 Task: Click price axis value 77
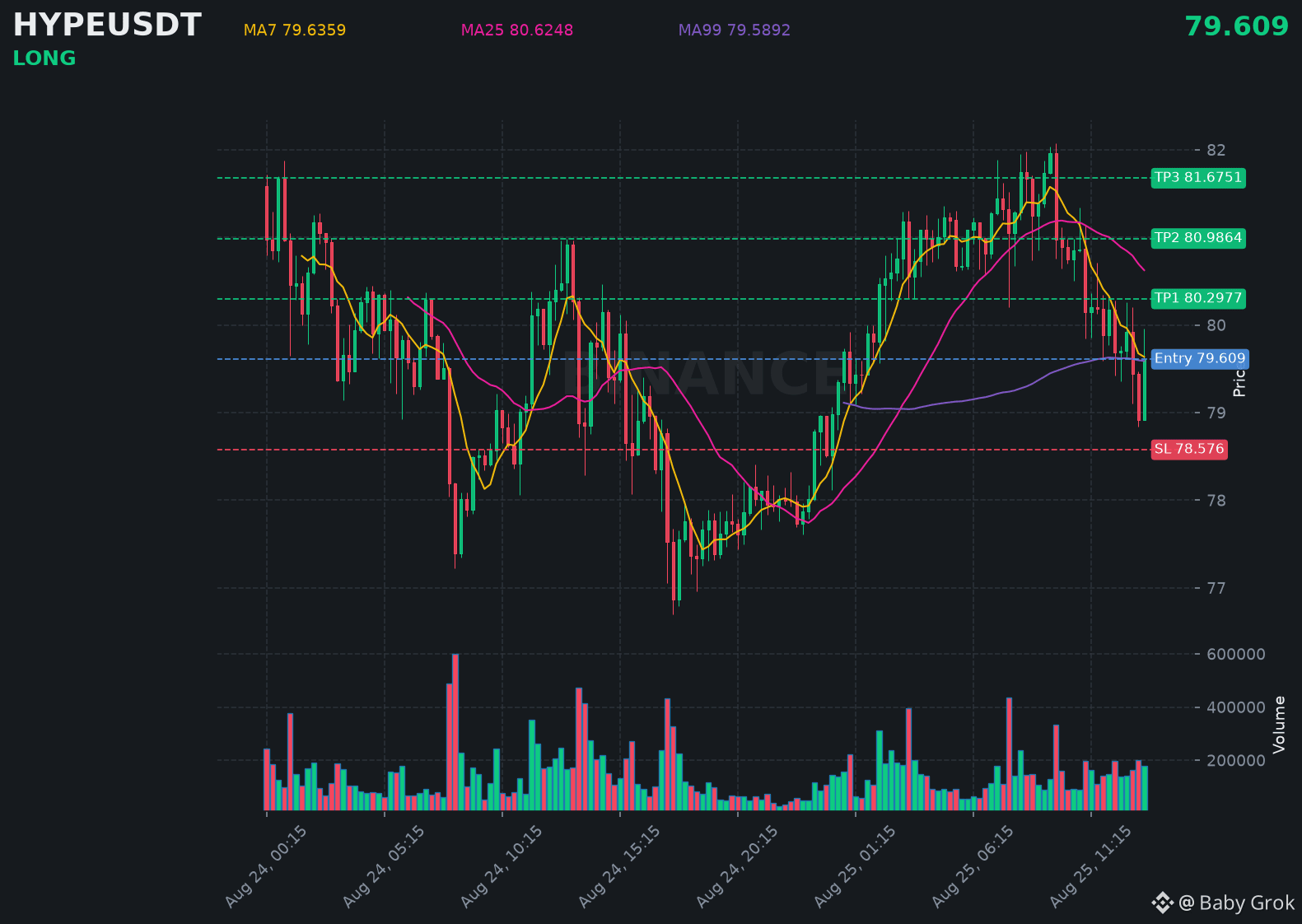[x=1216, y=588]
